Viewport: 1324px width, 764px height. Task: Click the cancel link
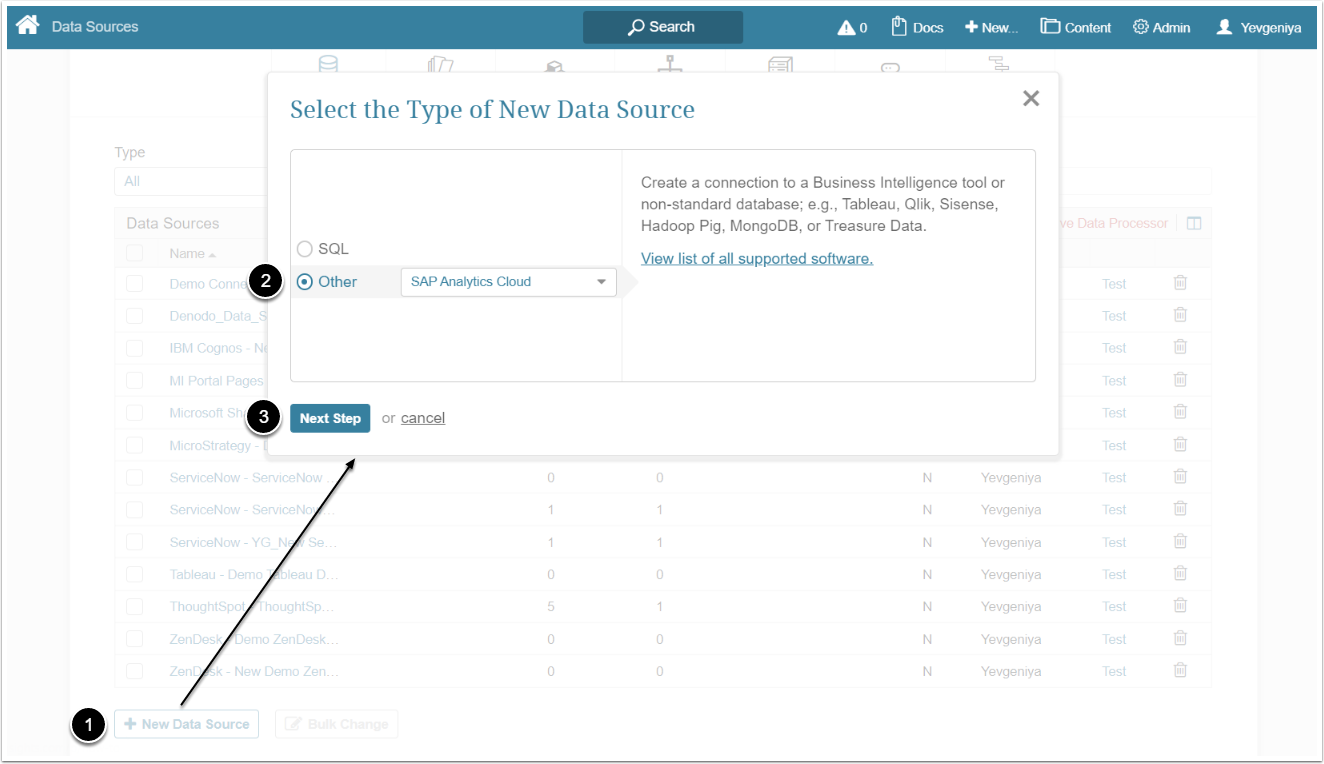[423, 418]
